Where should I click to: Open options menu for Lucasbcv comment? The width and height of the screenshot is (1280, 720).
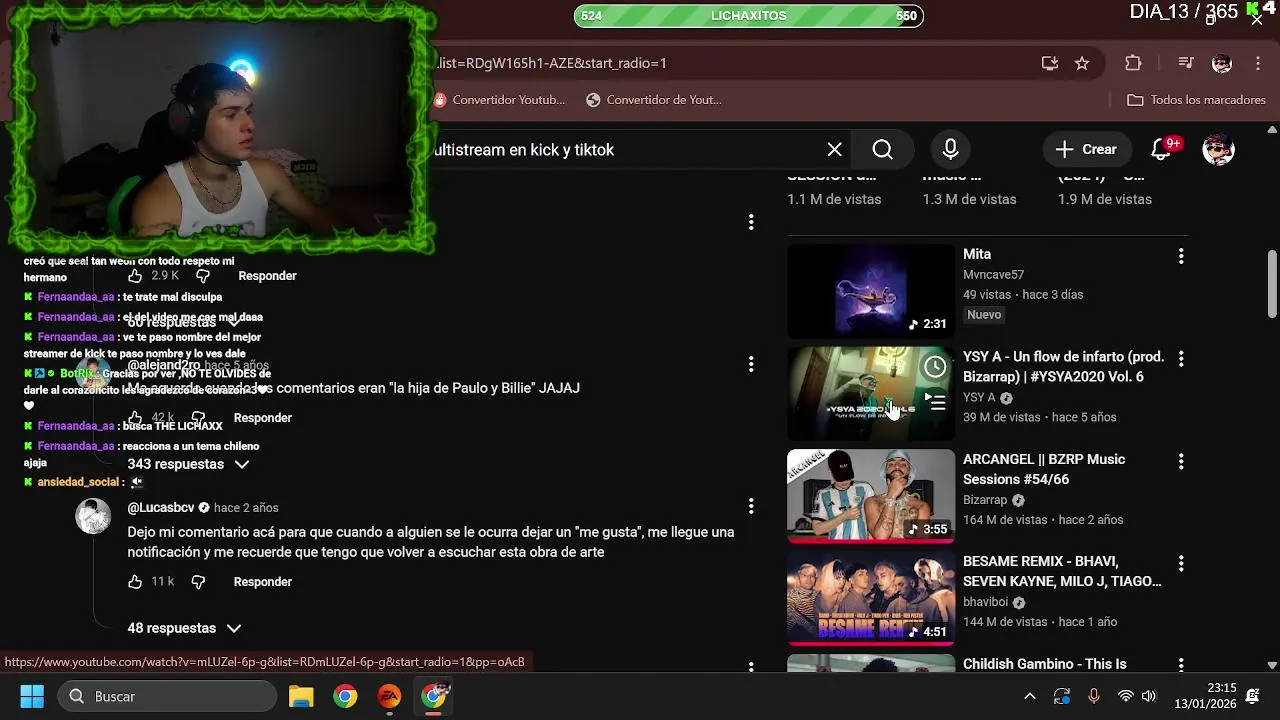click(751, 507)
